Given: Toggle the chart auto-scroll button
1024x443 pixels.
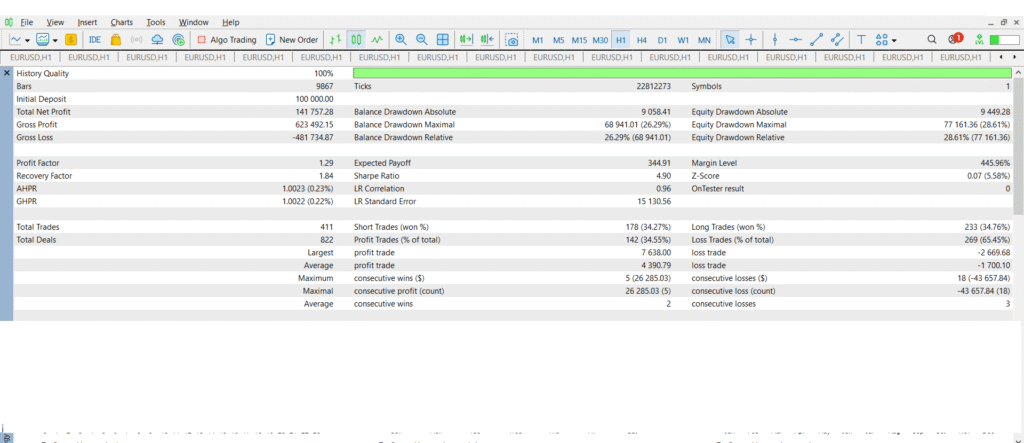Looking at the screenshot, I should coord(465,40).
